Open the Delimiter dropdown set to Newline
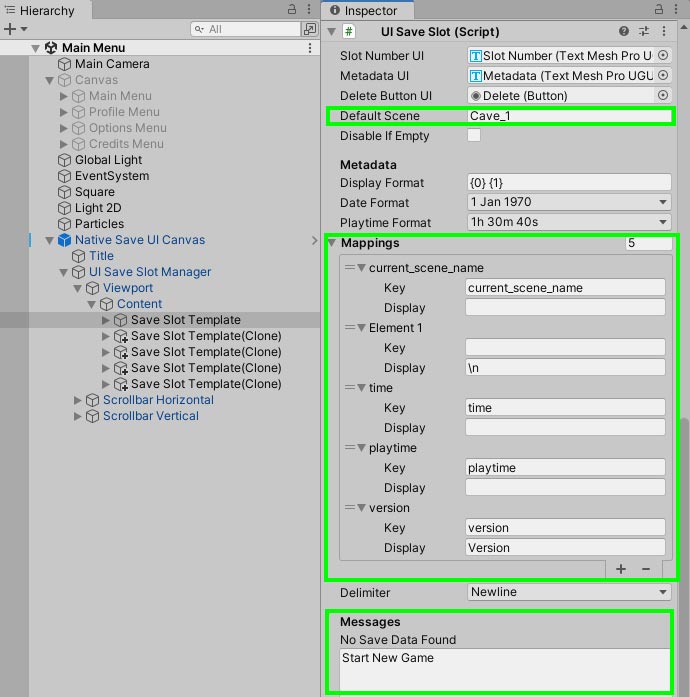Image resolution: width=690 pixels, height=697 pixels. (569, 592)
